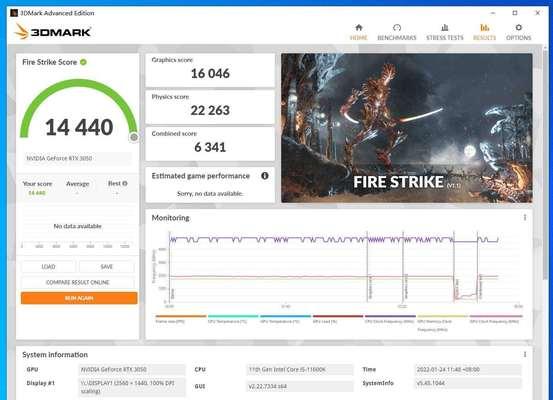Image resolution: width=553 pixels, height=400 pixels.
Task: Click the GUI version field
Action: (x=299, y=387)
